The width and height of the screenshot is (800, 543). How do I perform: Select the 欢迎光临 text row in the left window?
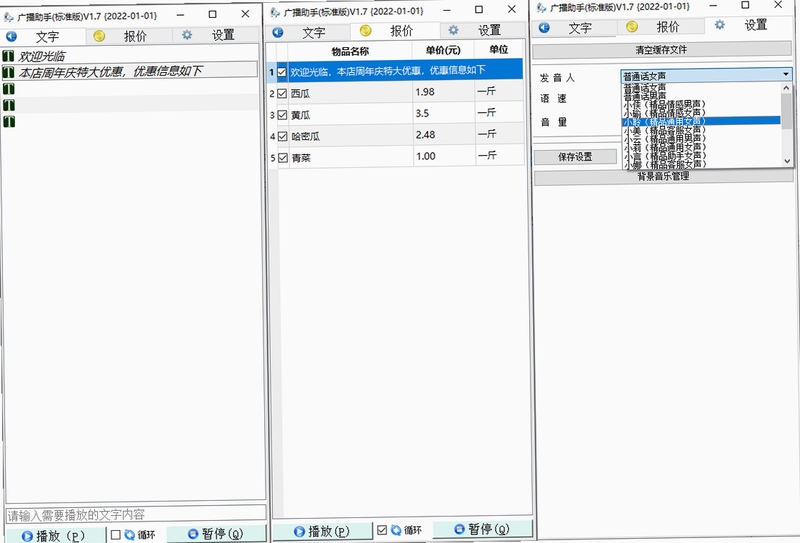pos(130,56)
